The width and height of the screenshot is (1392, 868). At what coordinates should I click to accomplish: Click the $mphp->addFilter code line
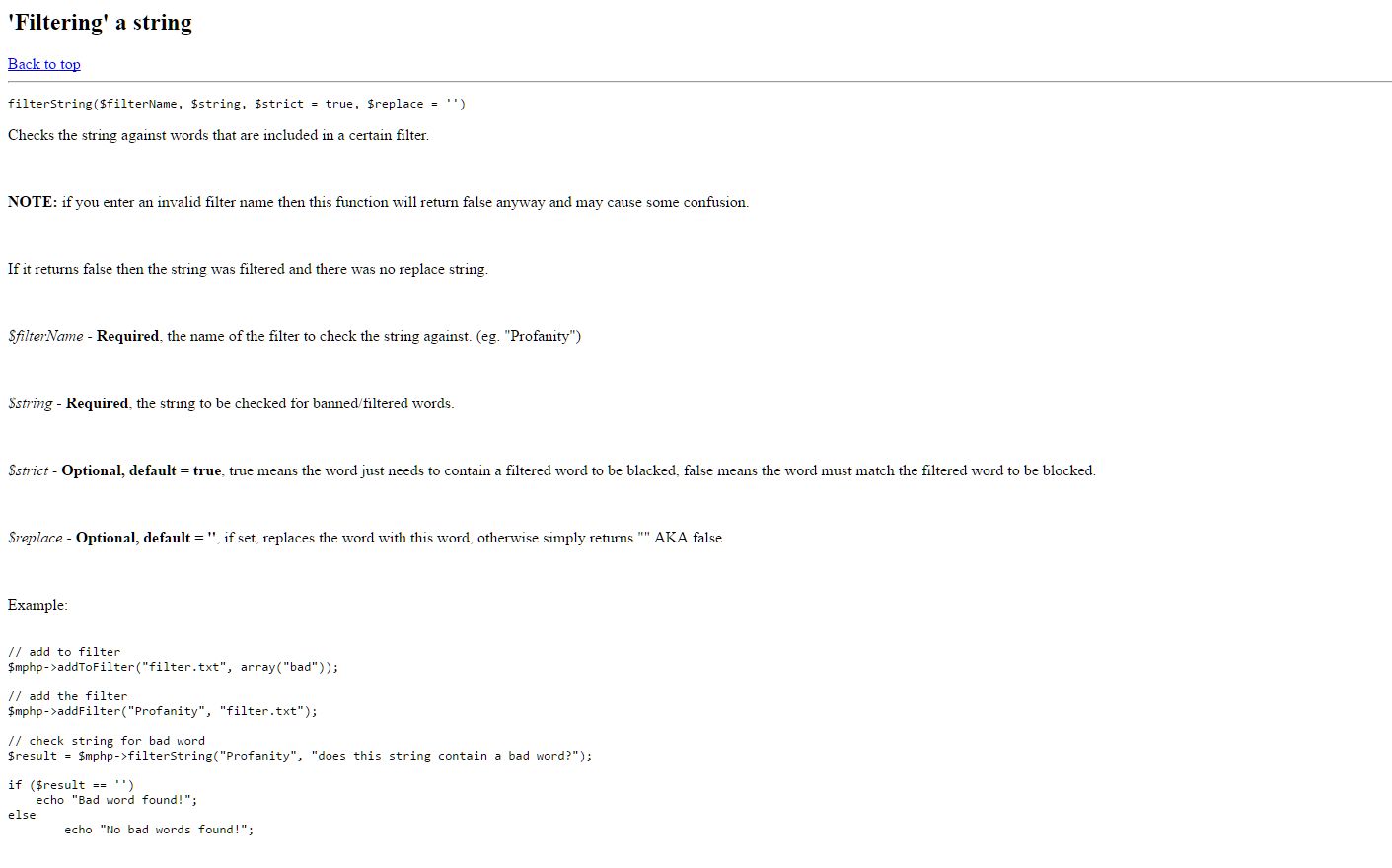[163, 711]
